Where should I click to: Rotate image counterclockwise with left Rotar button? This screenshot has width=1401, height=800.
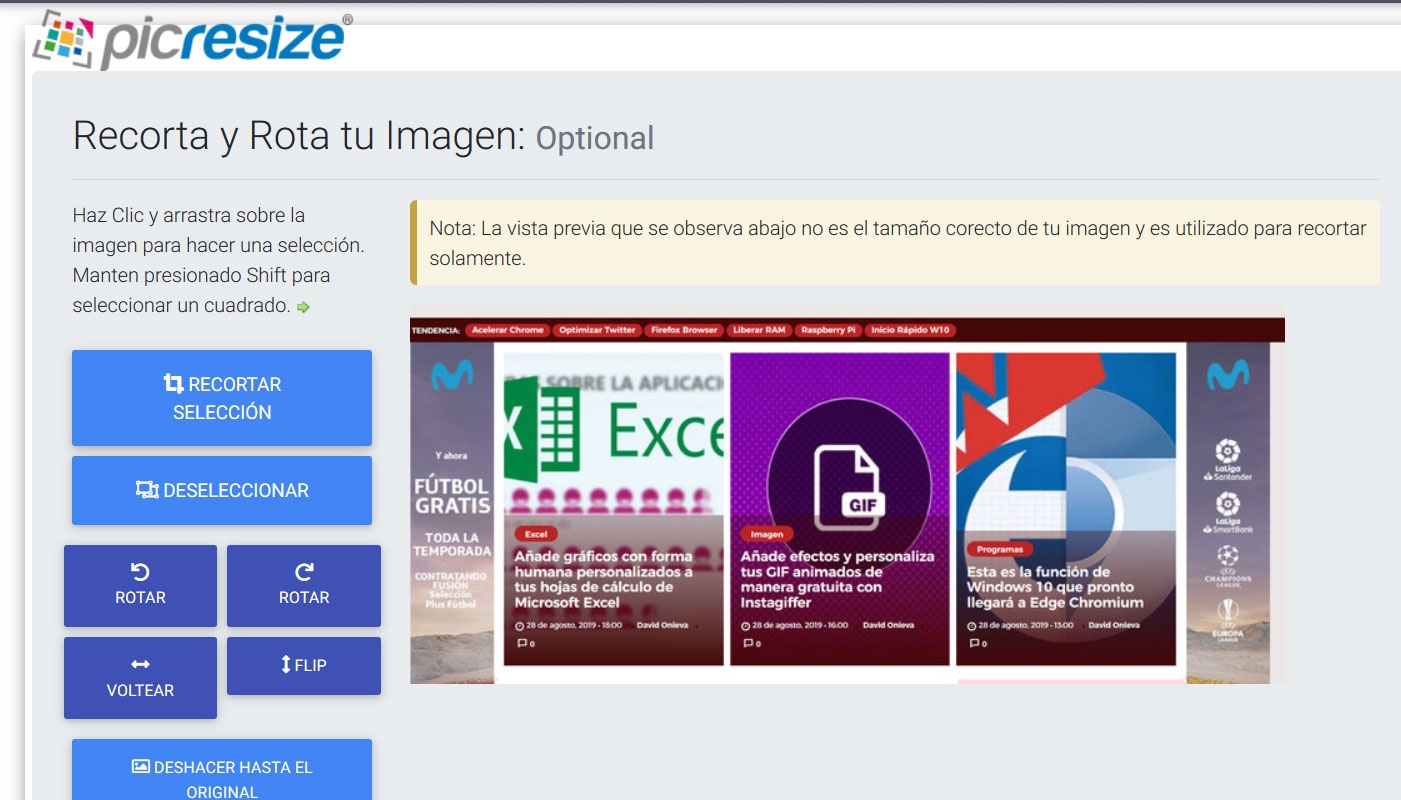point(140,586)
